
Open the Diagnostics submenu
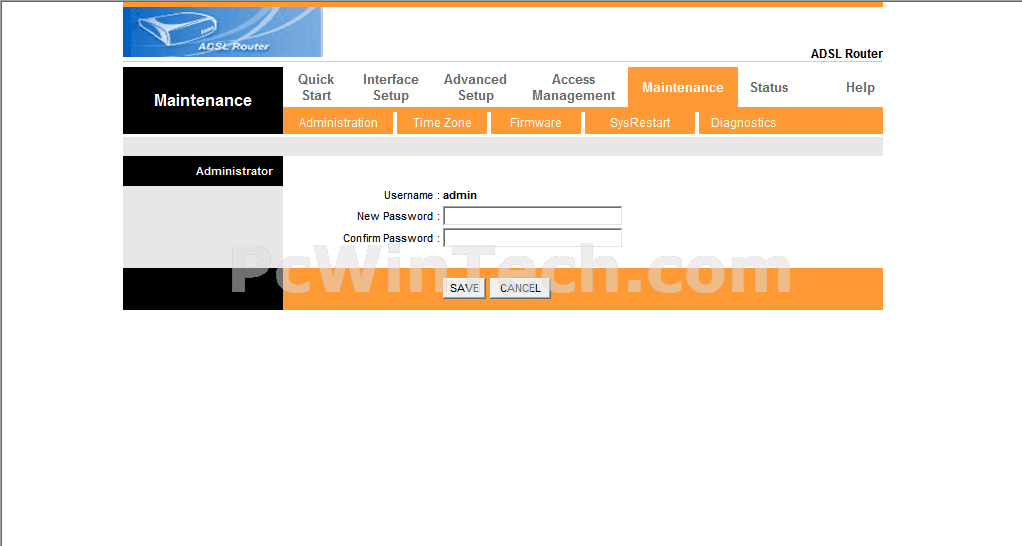click(x=743, y=122)
